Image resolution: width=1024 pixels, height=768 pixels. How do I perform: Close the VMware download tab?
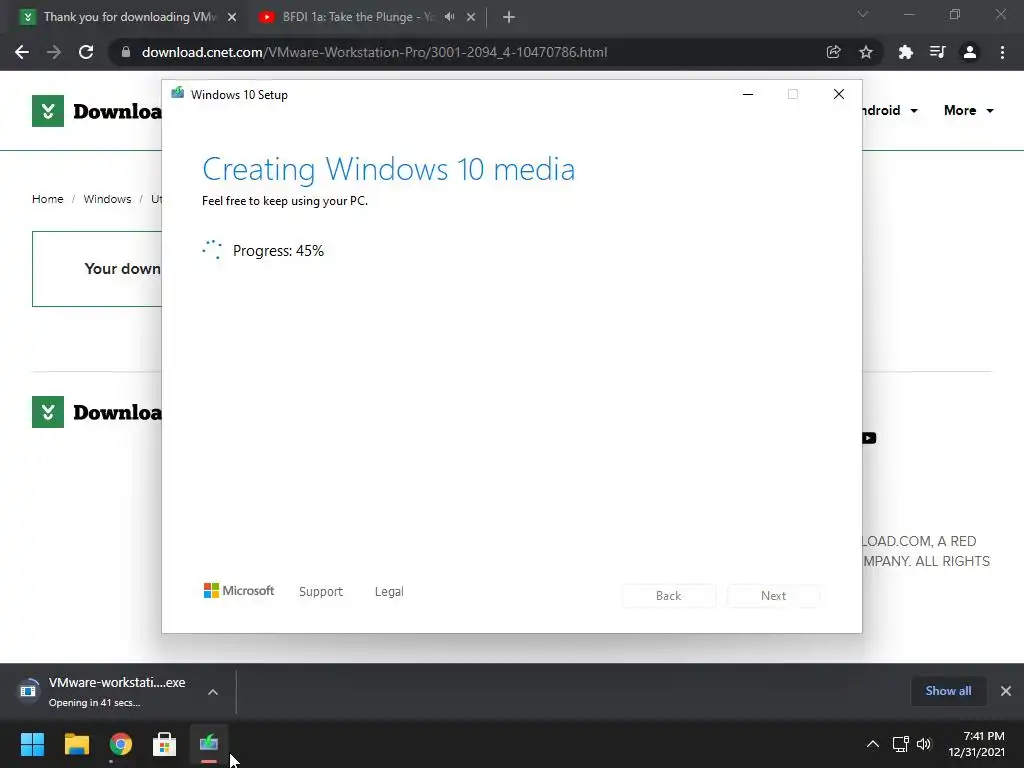tap(232, 17)
